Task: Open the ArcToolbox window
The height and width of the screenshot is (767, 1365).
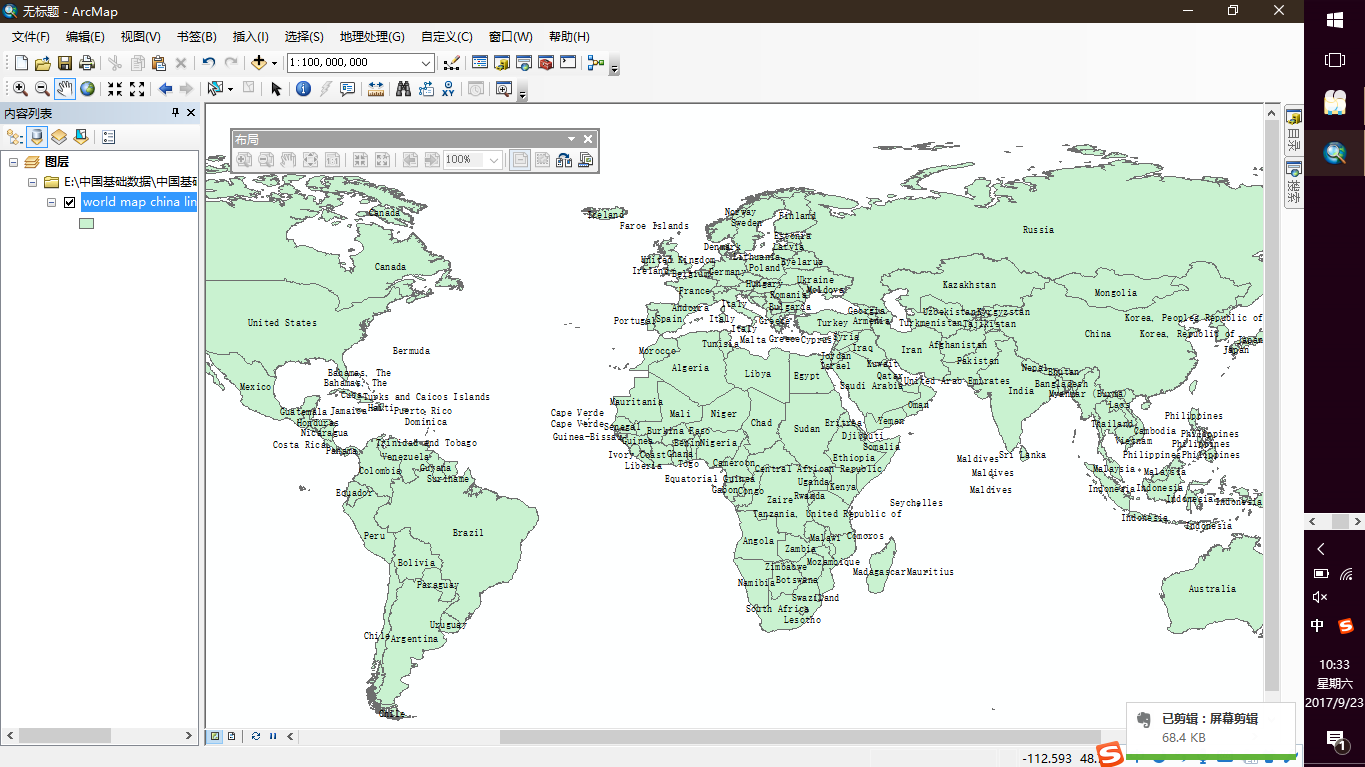Action: [x=546, y=63]
